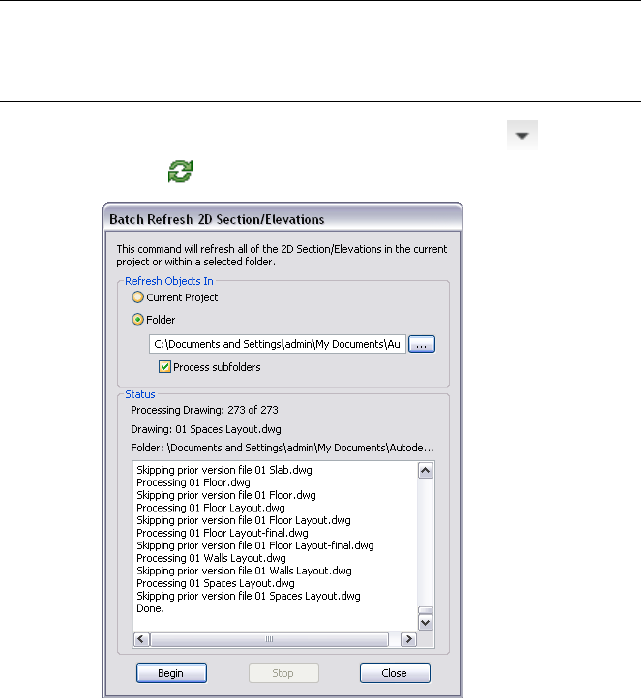
Task: Click the 'Done.' log line
Action: (x=150, y=608)
